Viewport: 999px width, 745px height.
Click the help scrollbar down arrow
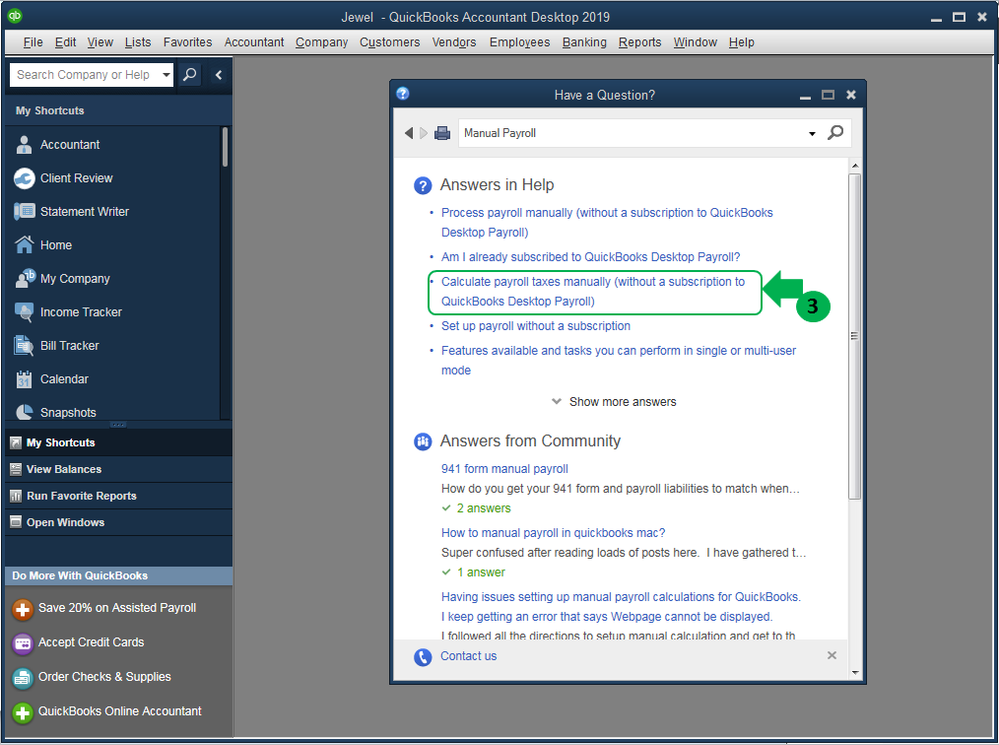854,672
